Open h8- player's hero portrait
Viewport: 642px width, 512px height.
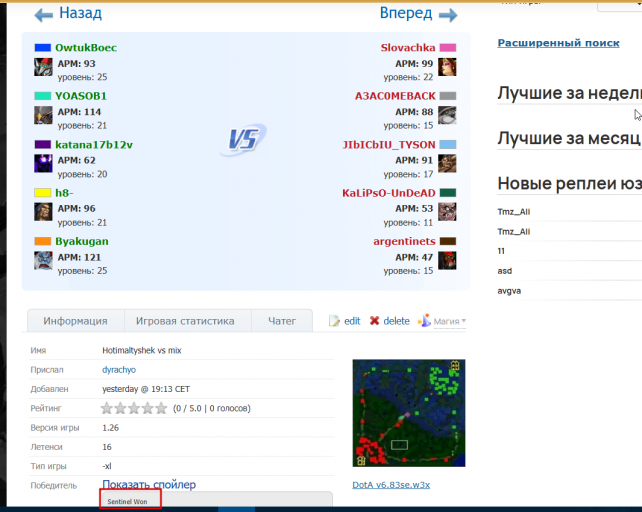tap(43, 212)
